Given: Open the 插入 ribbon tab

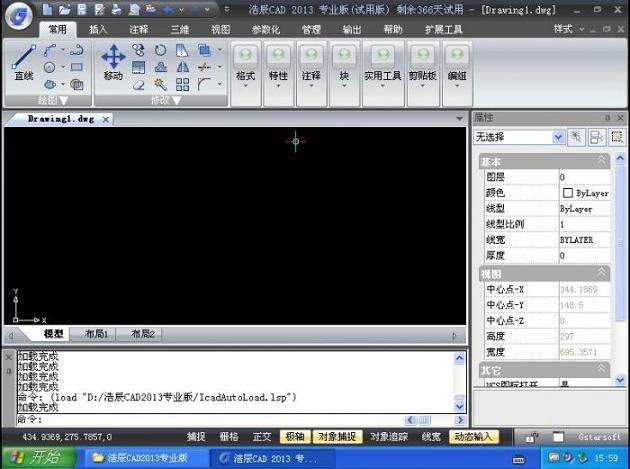Looking at the screenshot, I should 98,30.
